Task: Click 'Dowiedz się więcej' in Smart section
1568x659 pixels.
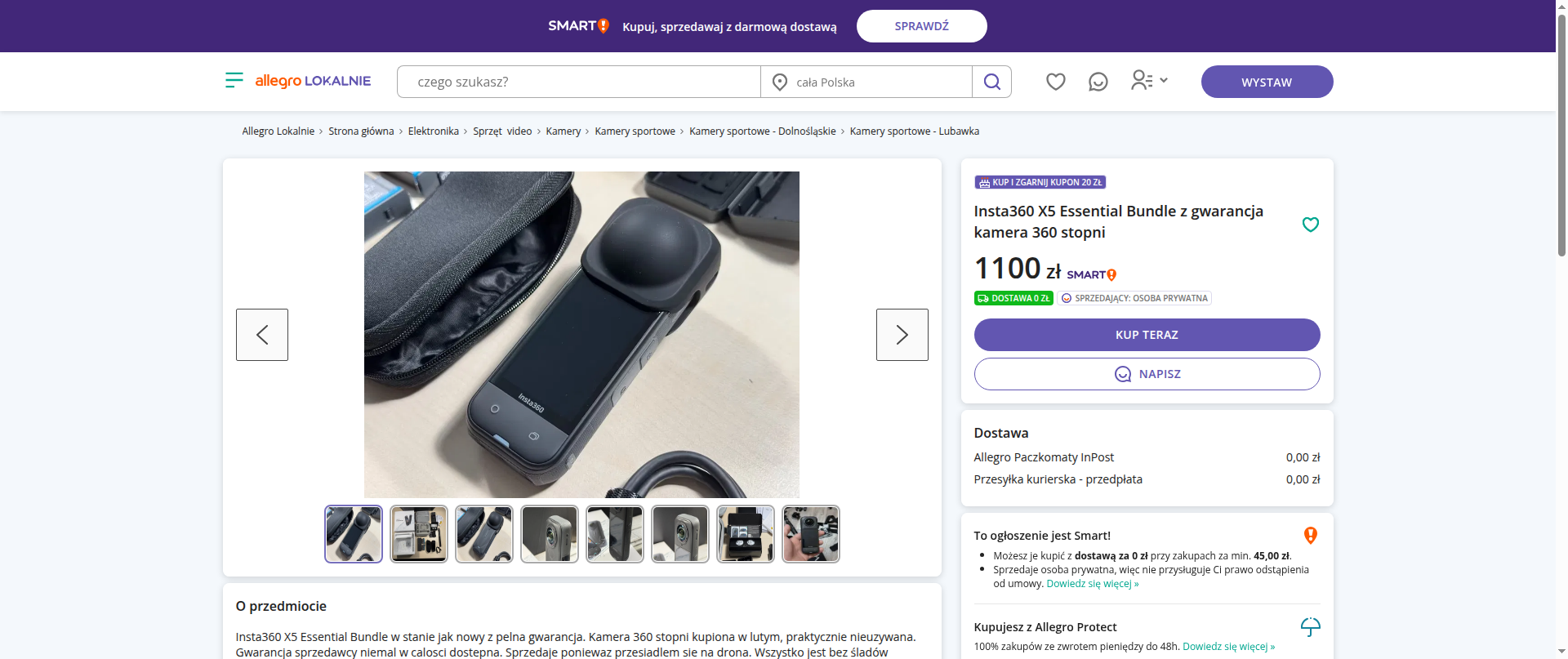Action: [x=1092, y=584]
